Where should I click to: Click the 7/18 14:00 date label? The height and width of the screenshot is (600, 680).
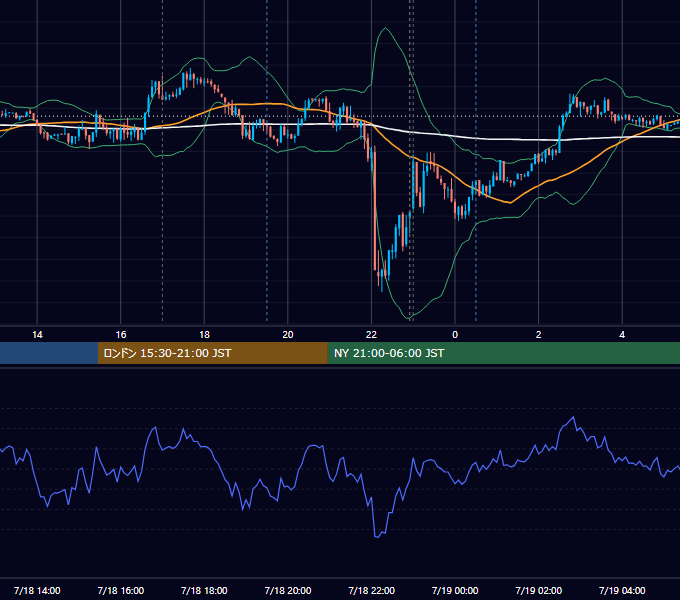(37, 590)
